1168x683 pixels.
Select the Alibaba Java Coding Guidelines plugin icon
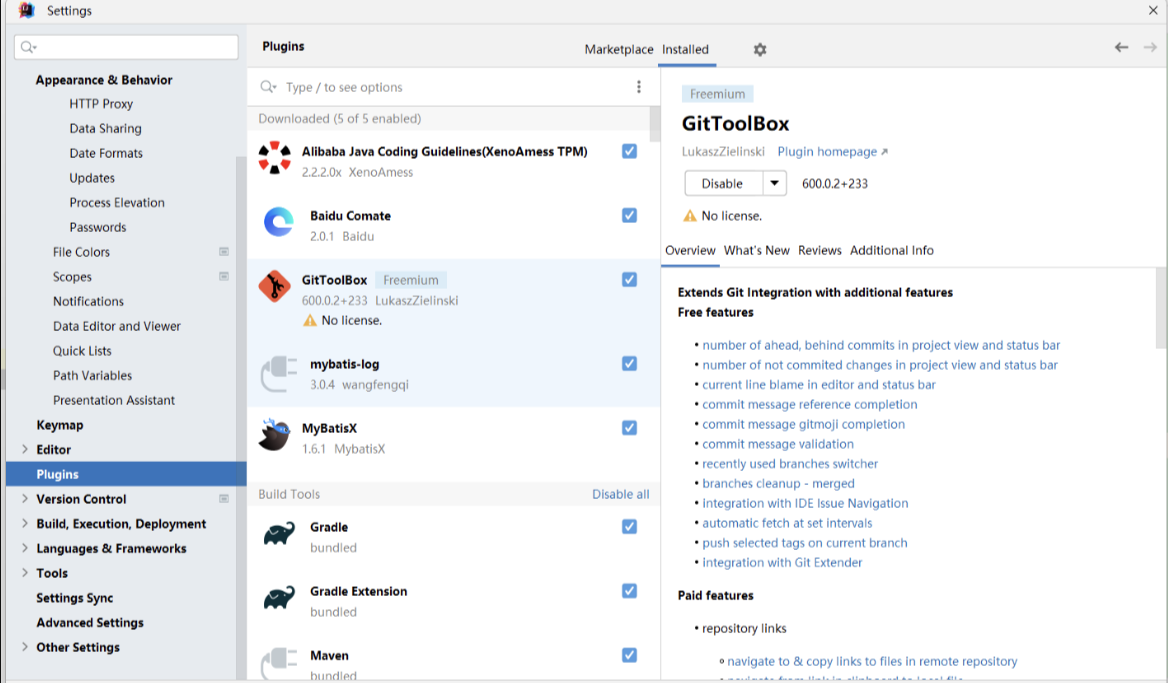[275, 159]
